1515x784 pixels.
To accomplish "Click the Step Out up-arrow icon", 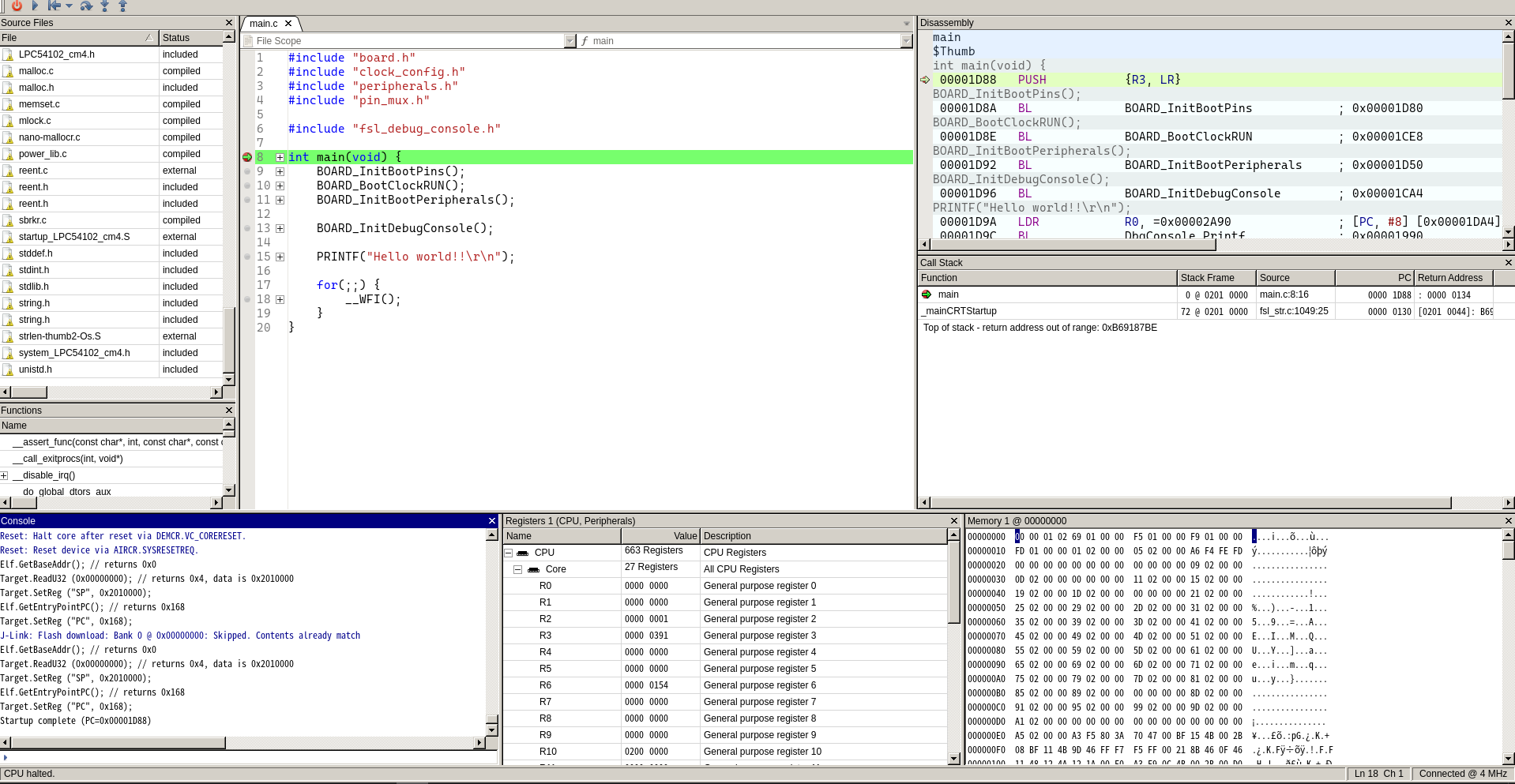I will pyautogui.click(x=122, y=6).
